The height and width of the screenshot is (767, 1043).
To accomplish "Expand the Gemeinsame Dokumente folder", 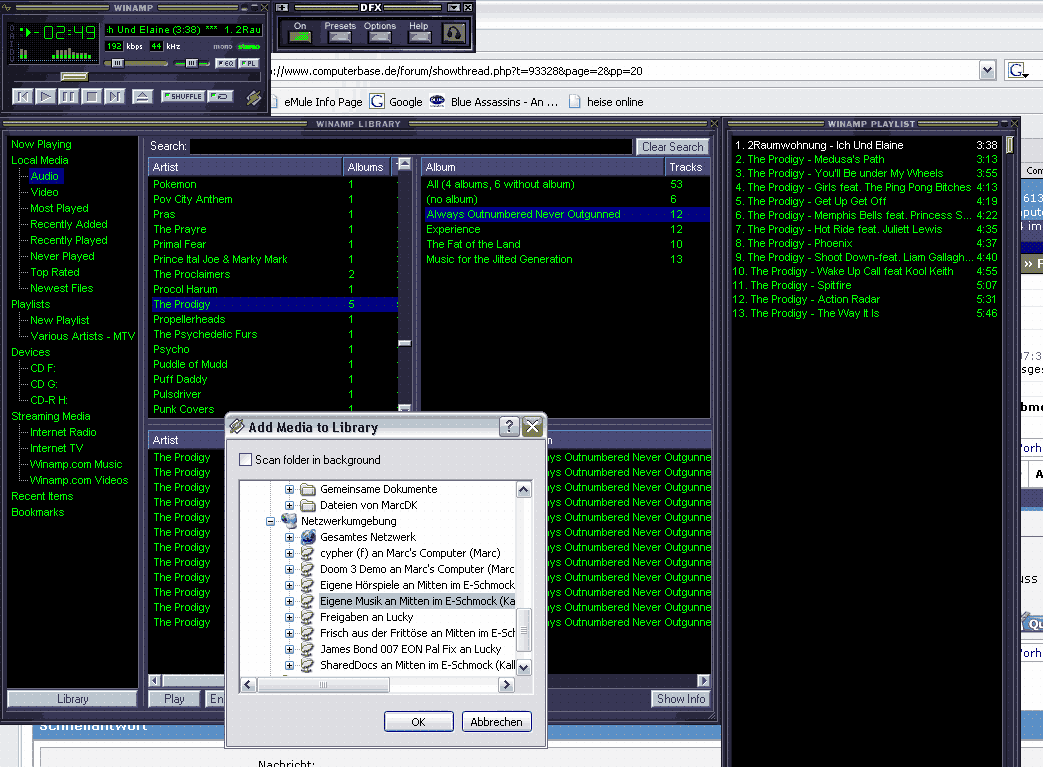I will click(x=289, y=489).
